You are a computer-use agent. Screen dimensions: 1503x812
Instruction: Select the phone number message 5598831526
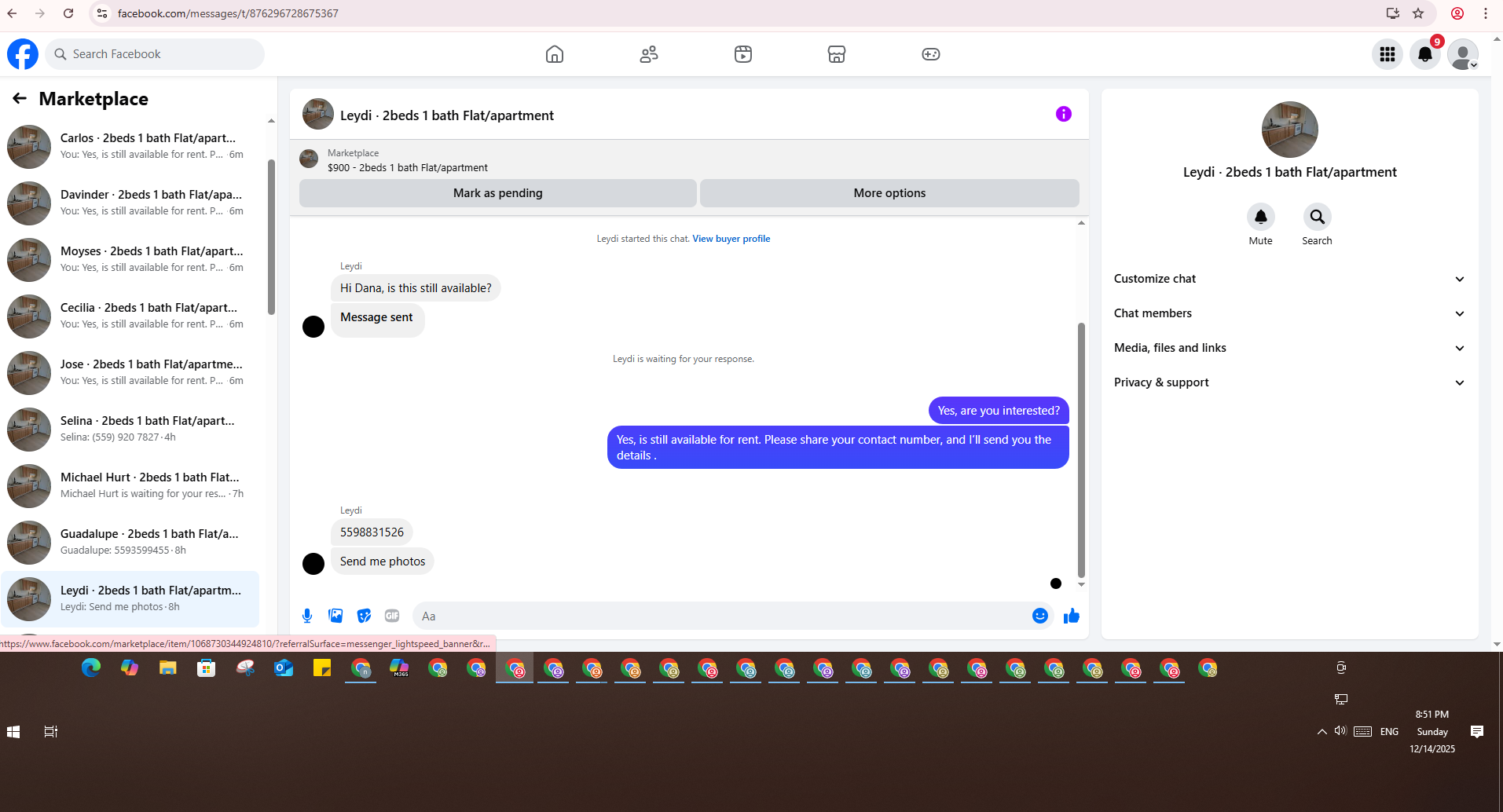[x=372, y=532]
